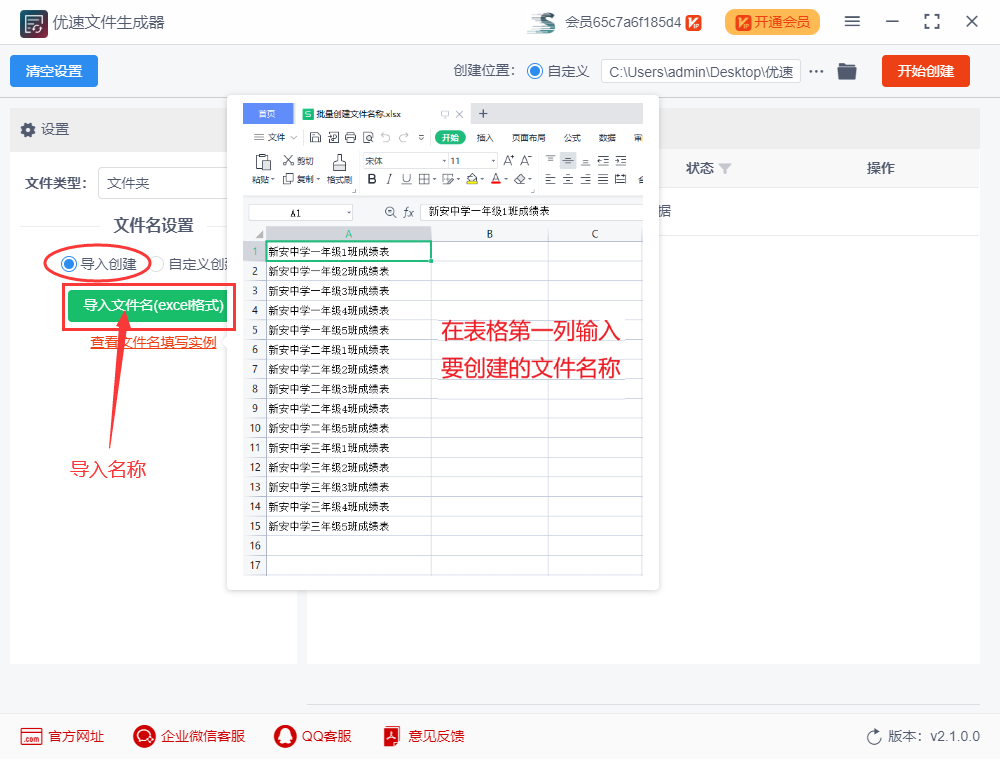Click the formula bar input
The height and width of the screenshot is (760, 1000).
[x=531, y=212]
